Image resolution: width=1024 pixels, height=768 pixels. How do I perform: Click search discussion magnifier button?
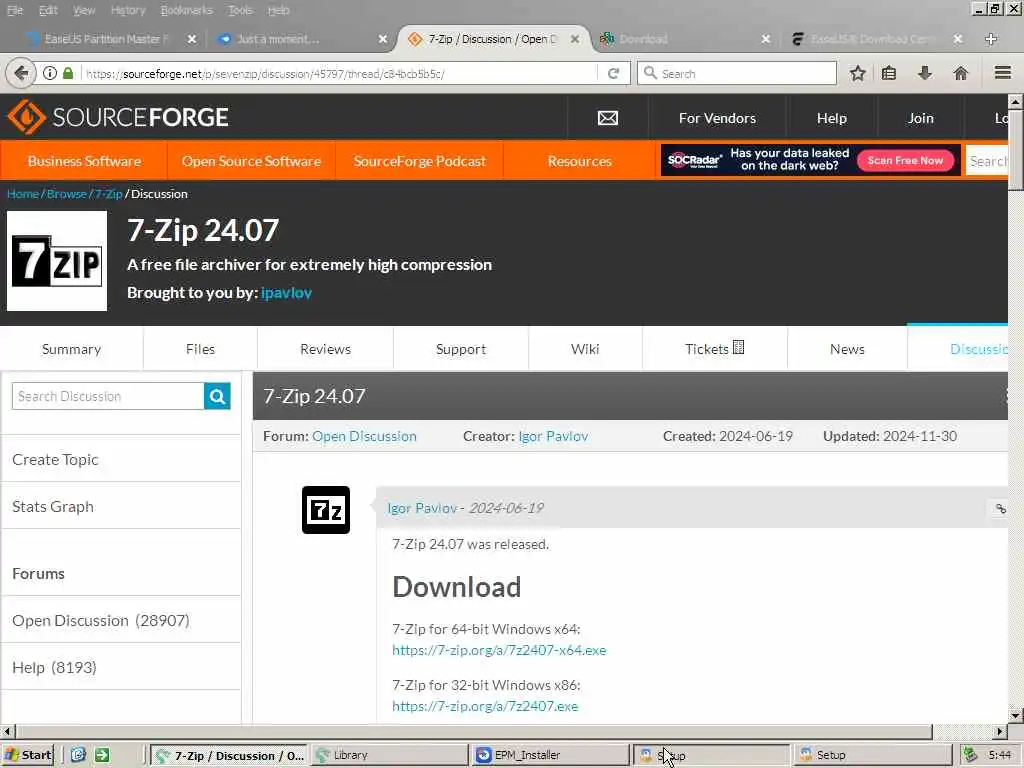coord(217,396)
